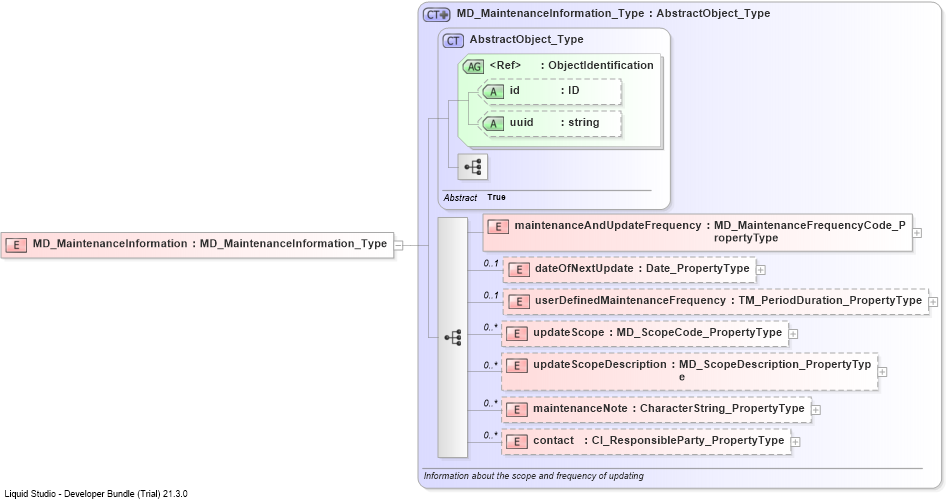The width and height of the screenshot is (946, 499).
Task: Click the A icon beside id attribute
Action: pyautogui.click(x=493, y=92)
